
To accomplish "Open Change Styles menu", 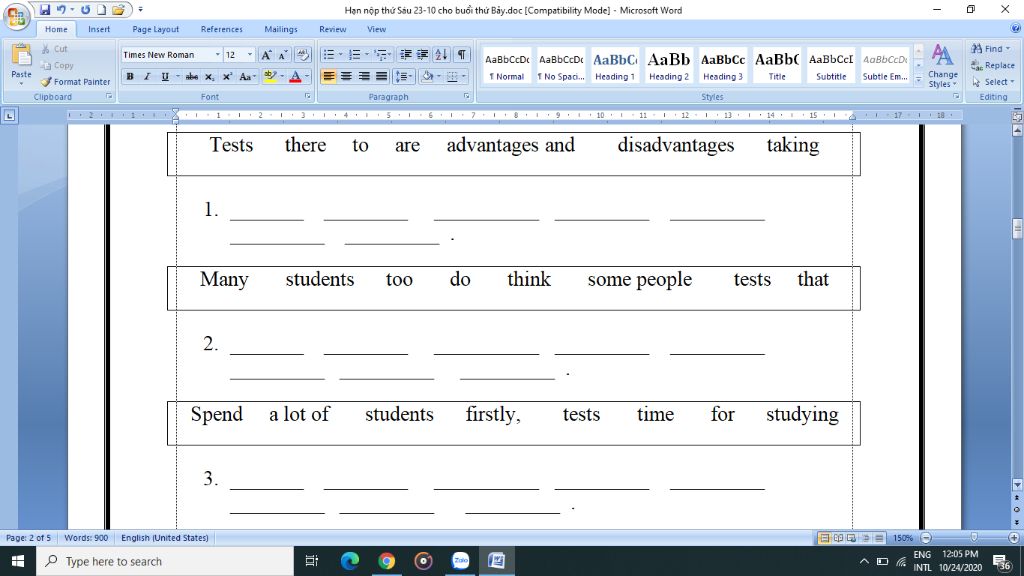I will pos(942,67).
